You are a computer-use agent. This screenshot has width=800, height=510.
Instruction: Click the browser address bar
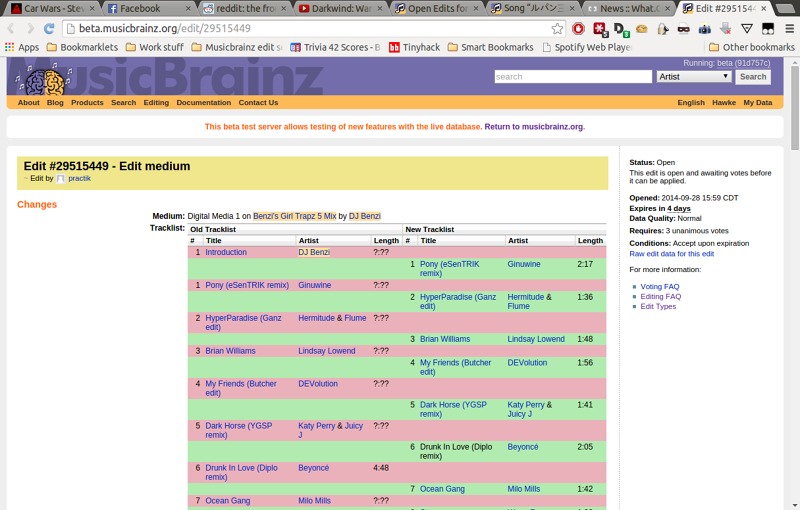[x=313, y=29]
